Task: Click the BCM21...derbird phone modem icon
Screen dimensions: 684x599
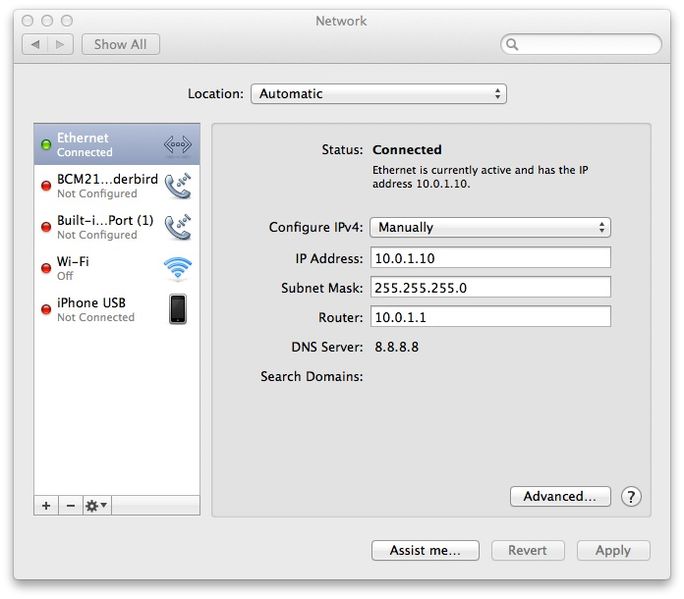Action: coord(178,186)
